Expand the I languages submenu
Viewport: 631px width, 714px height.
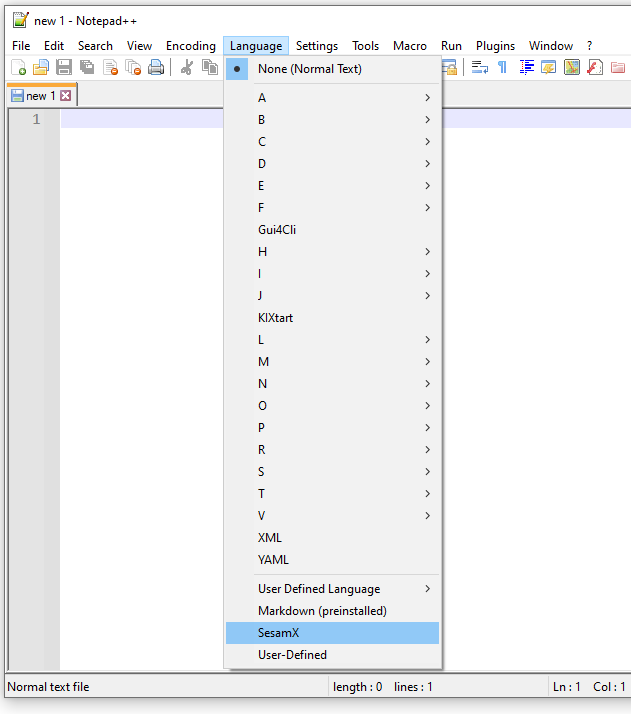[332, 274]
